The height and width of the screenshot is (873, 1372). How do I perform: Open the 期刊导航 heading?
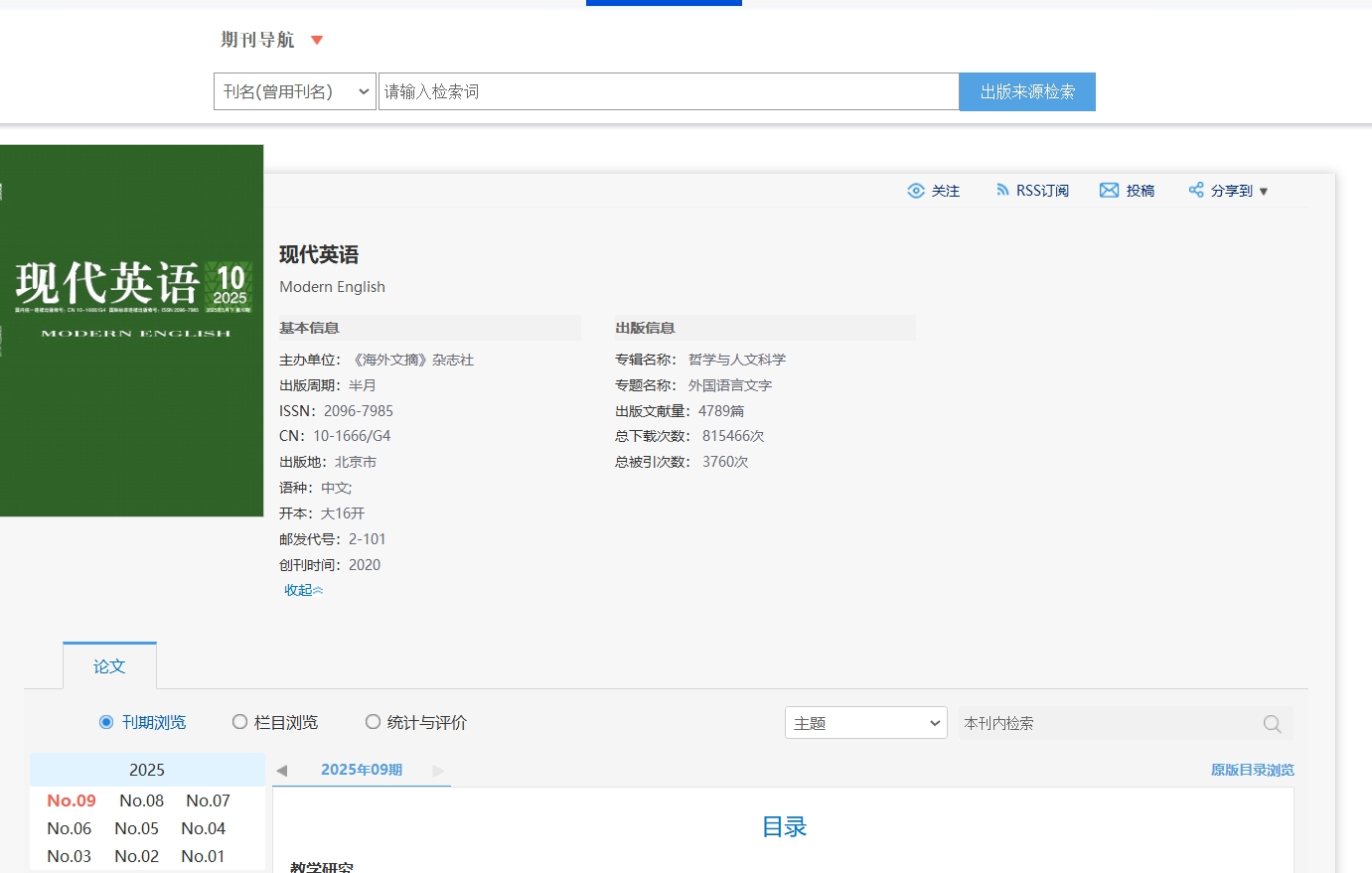(257, 40)
